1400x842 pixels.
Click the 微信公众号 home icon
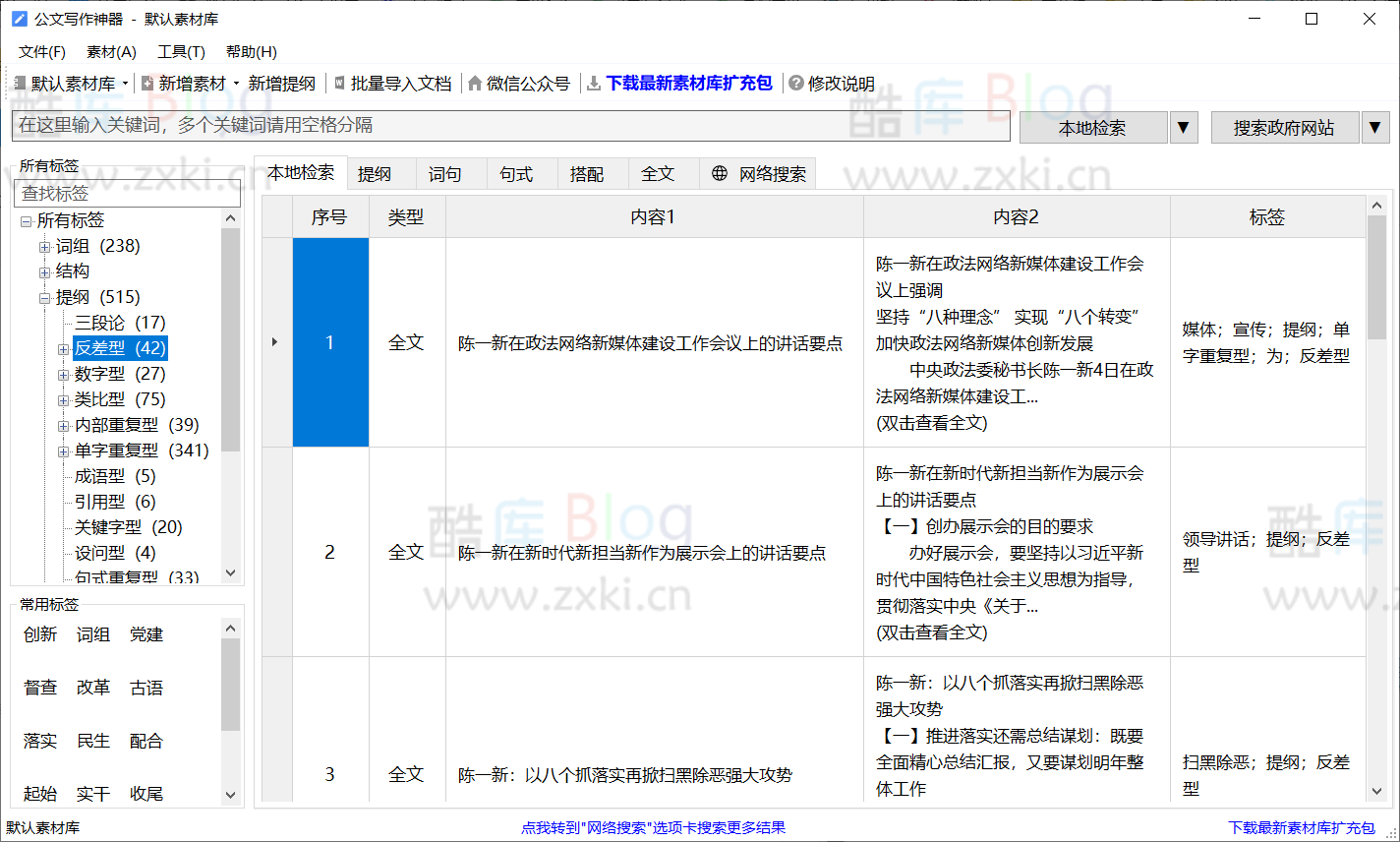tap(475, 84)
